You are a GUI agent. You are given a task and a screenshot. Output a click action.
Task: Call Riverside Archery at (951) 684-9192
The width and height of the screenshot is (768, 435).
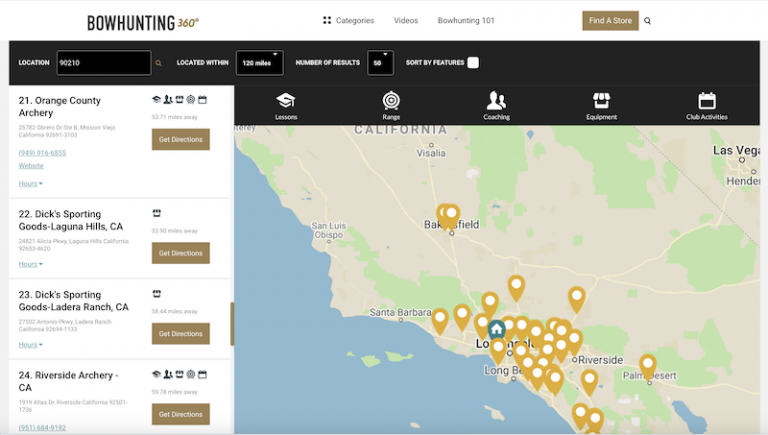coord(42,428)
